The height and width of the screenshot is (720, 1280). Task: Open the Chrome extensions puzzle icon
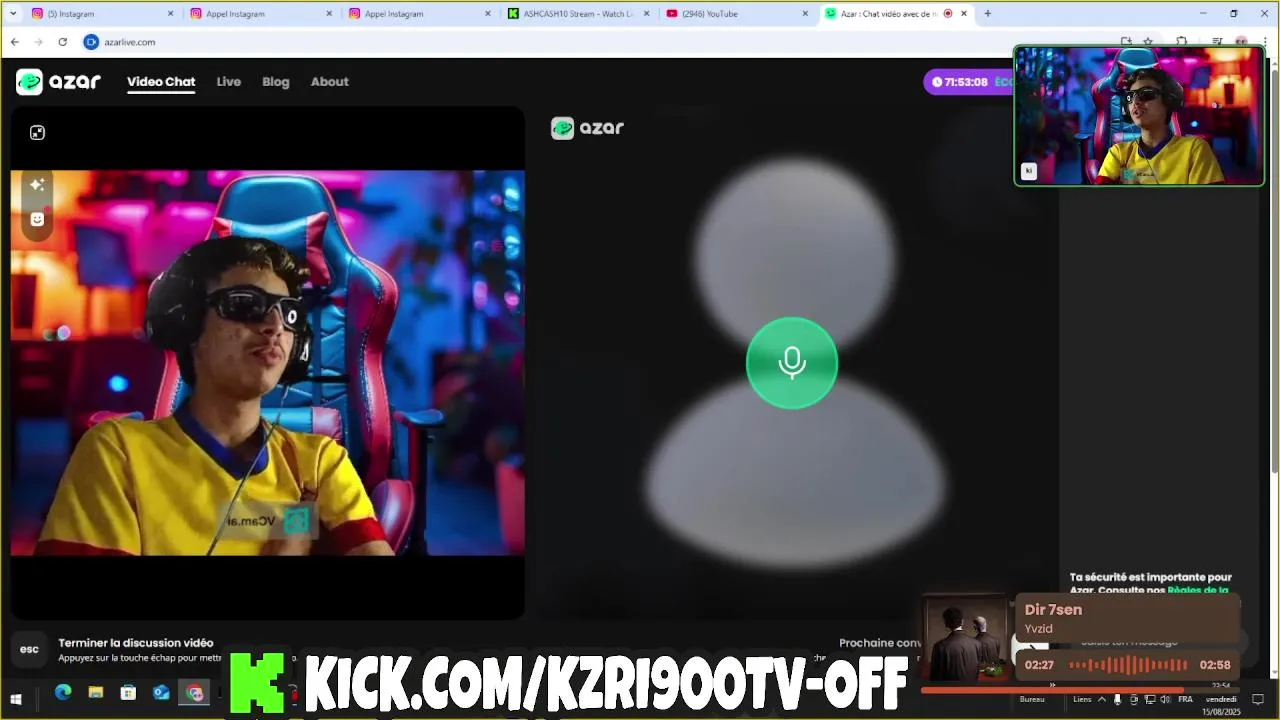[x=1182, y=42]
